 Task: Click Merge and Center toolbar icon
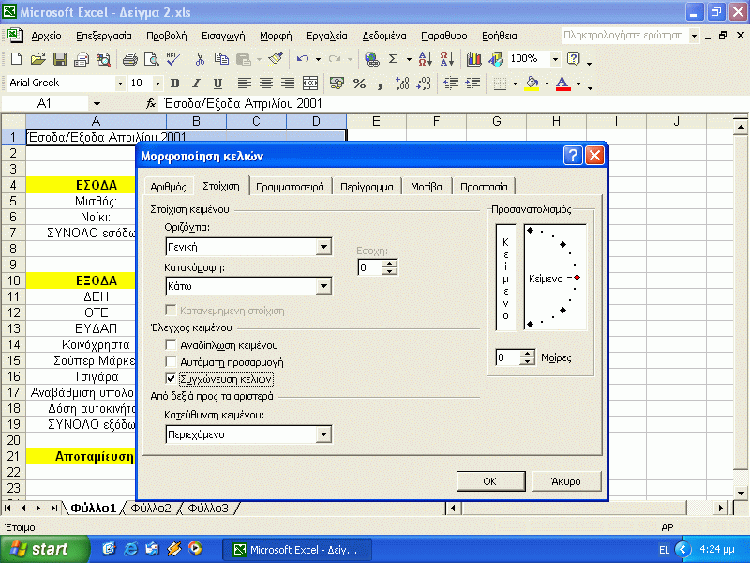click(310, 83)
